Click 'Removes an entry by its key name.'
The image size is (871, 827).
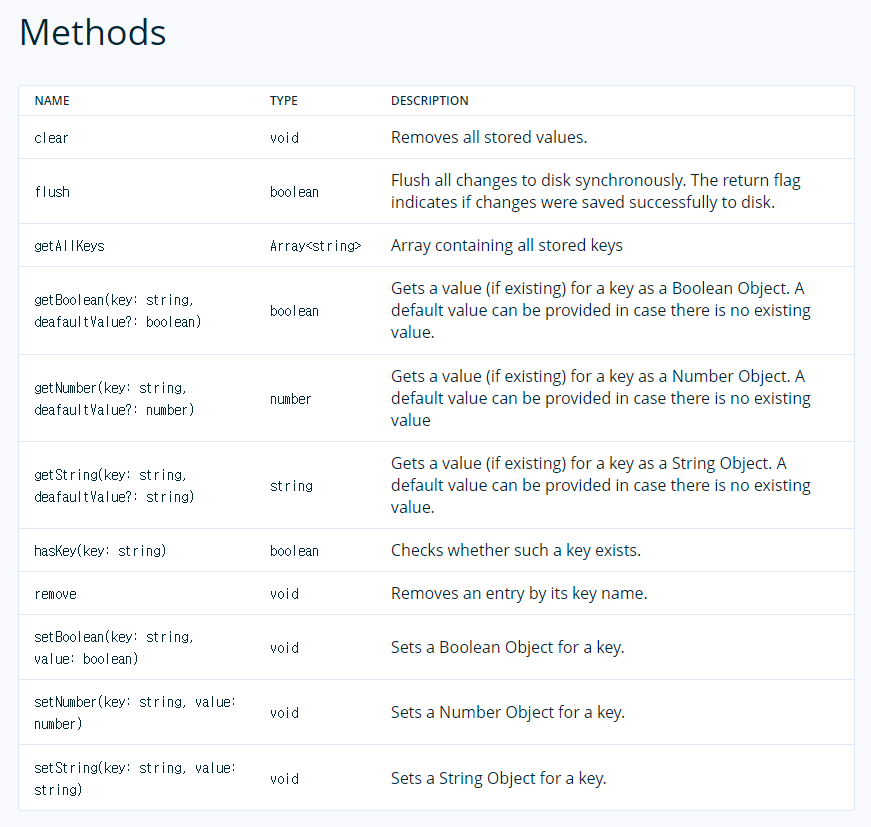pyautogui.click(x=519, y=593)
